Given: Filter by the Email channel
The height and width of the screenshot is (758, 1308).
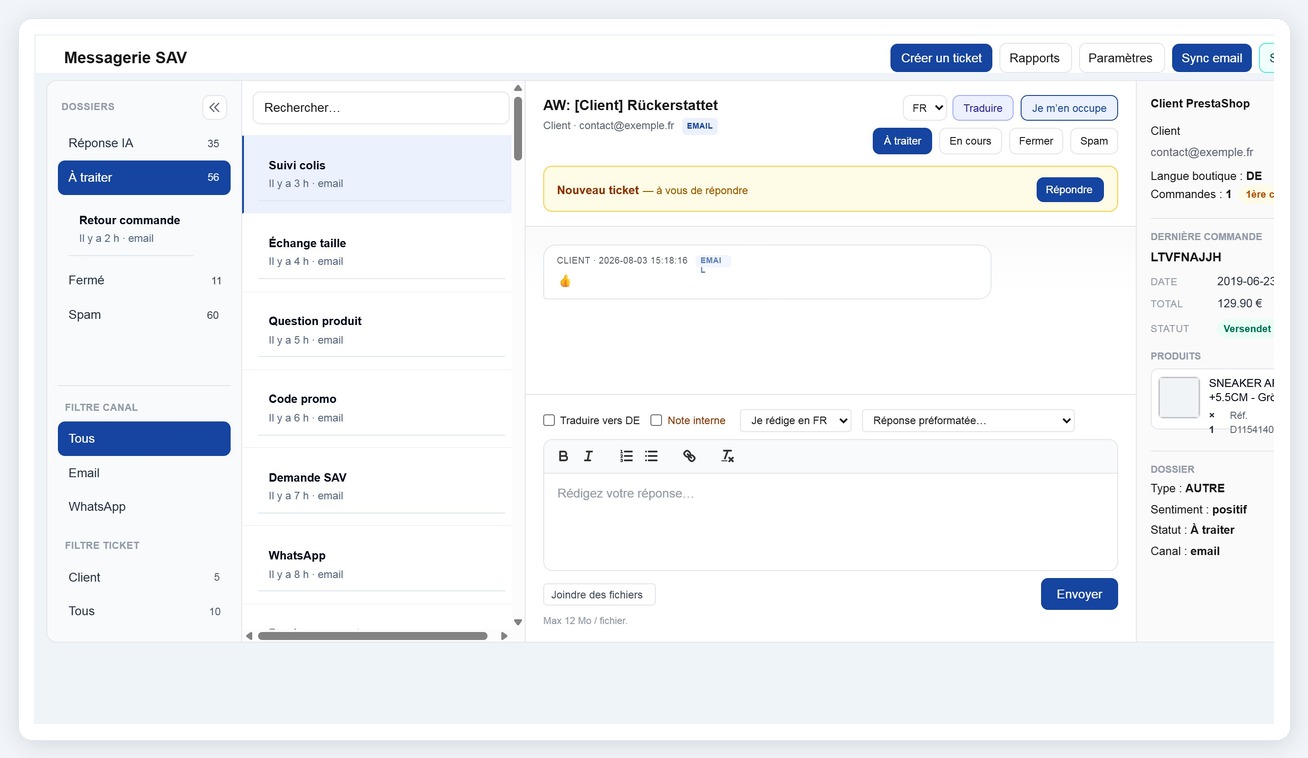Looking at the screenshot, I should [144, 473].
